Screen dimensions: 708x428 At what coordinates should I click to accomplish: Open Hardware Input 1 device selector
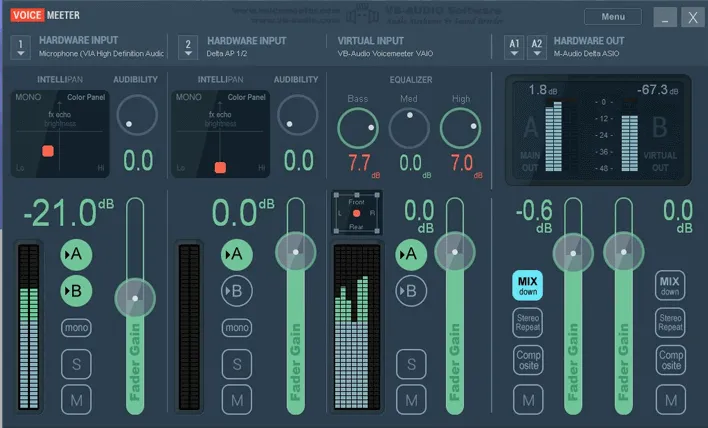(20, 47)
